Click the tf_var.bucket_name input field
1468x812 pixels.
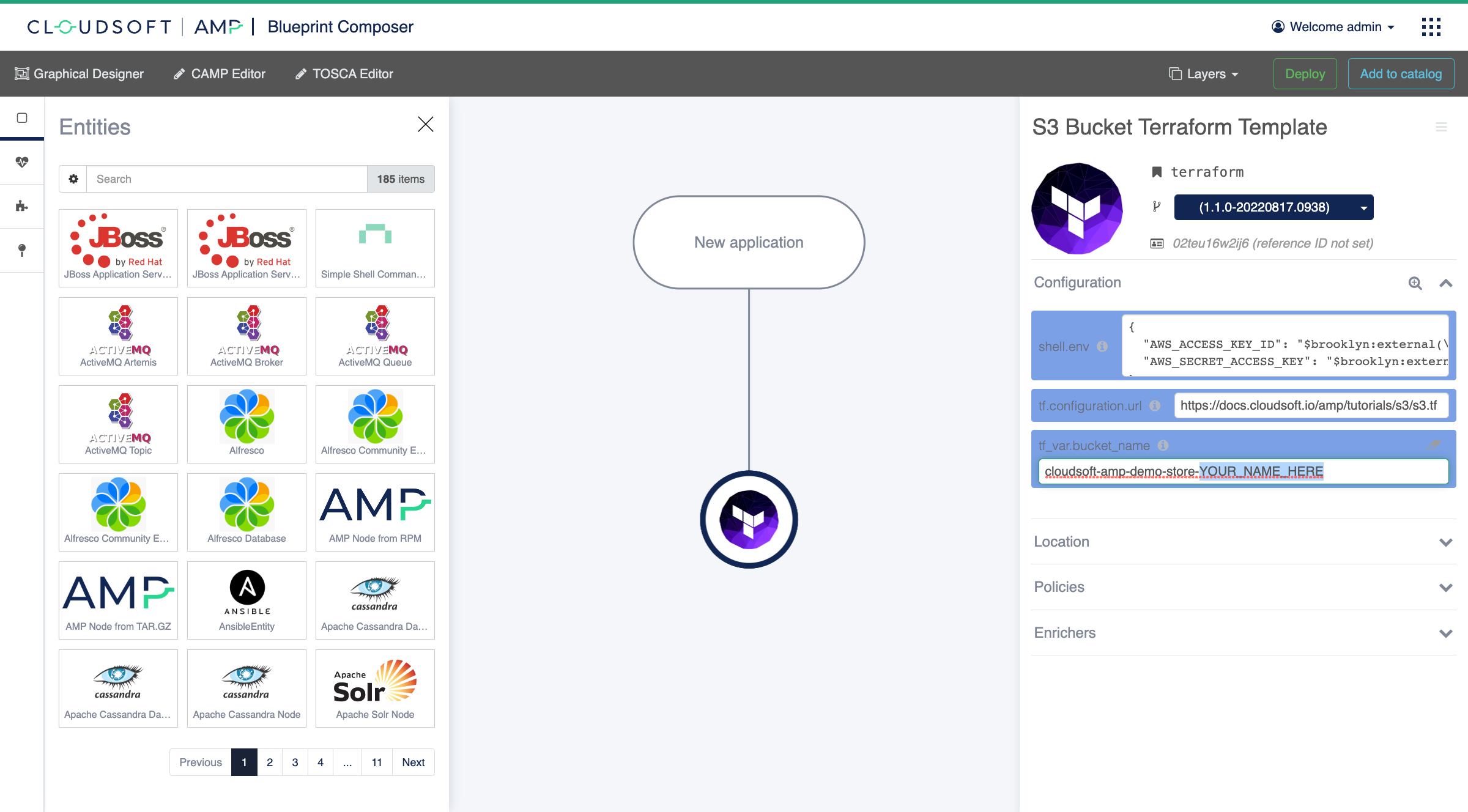(1244, 471)
